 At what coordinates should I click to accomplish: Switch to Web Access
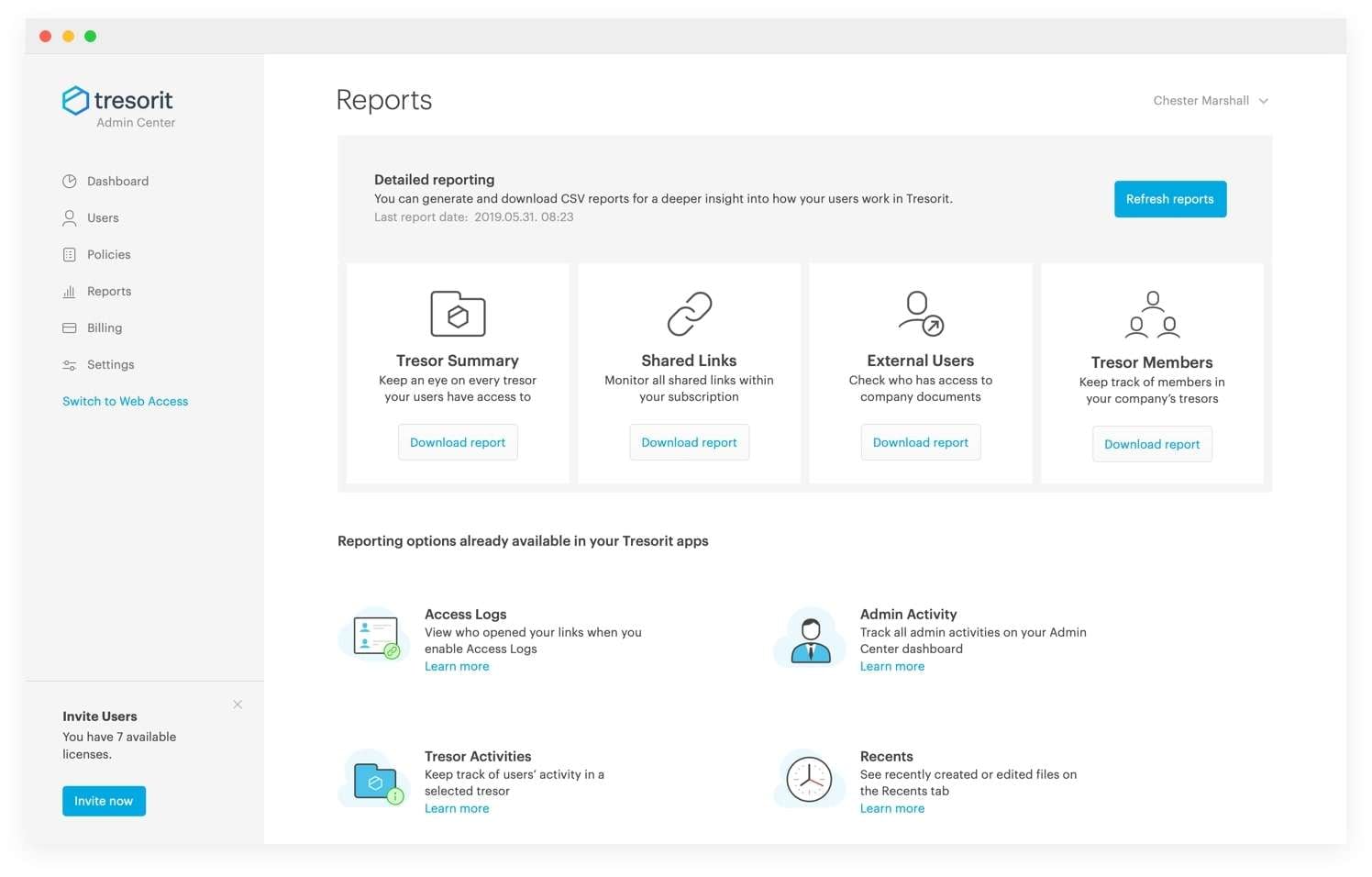click(125, 402)
